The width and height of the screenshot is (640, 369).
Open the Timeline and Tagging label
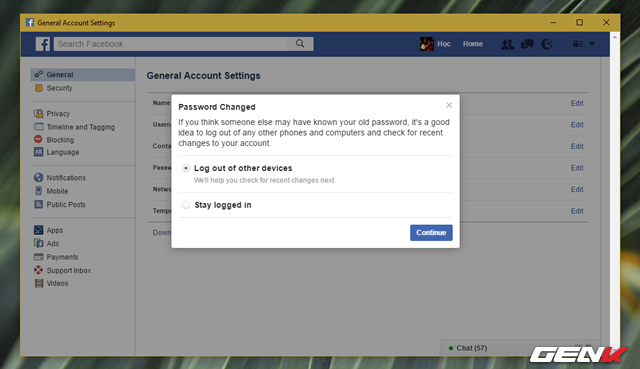coord(80,127)
